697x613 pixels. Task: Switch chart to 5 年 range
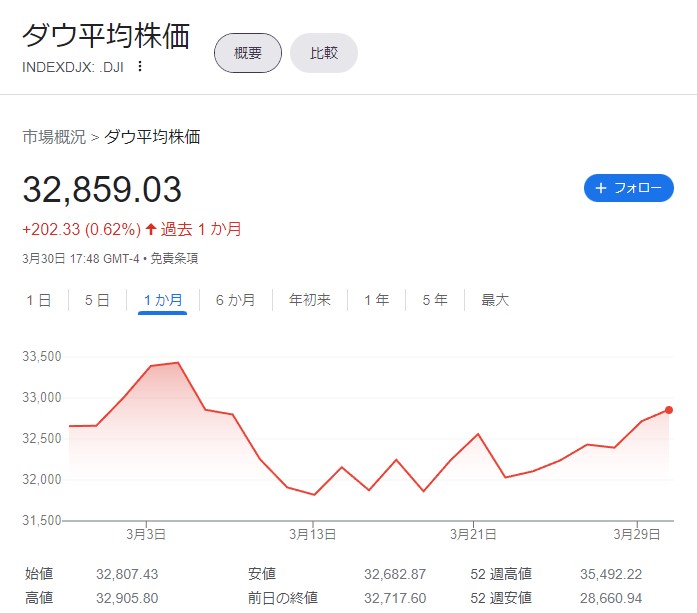tap(435, 300)
